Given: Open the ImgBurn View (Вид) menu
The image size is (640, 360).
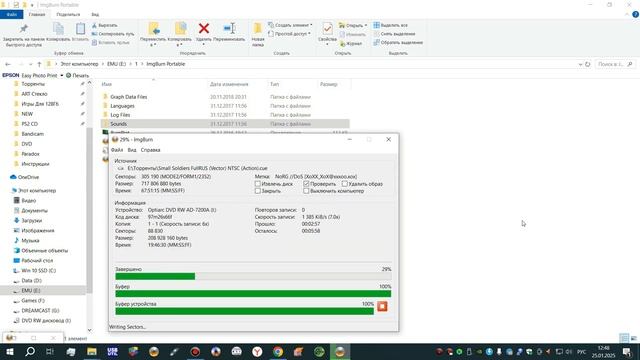Looking at the screenshot, I should 132,150.
